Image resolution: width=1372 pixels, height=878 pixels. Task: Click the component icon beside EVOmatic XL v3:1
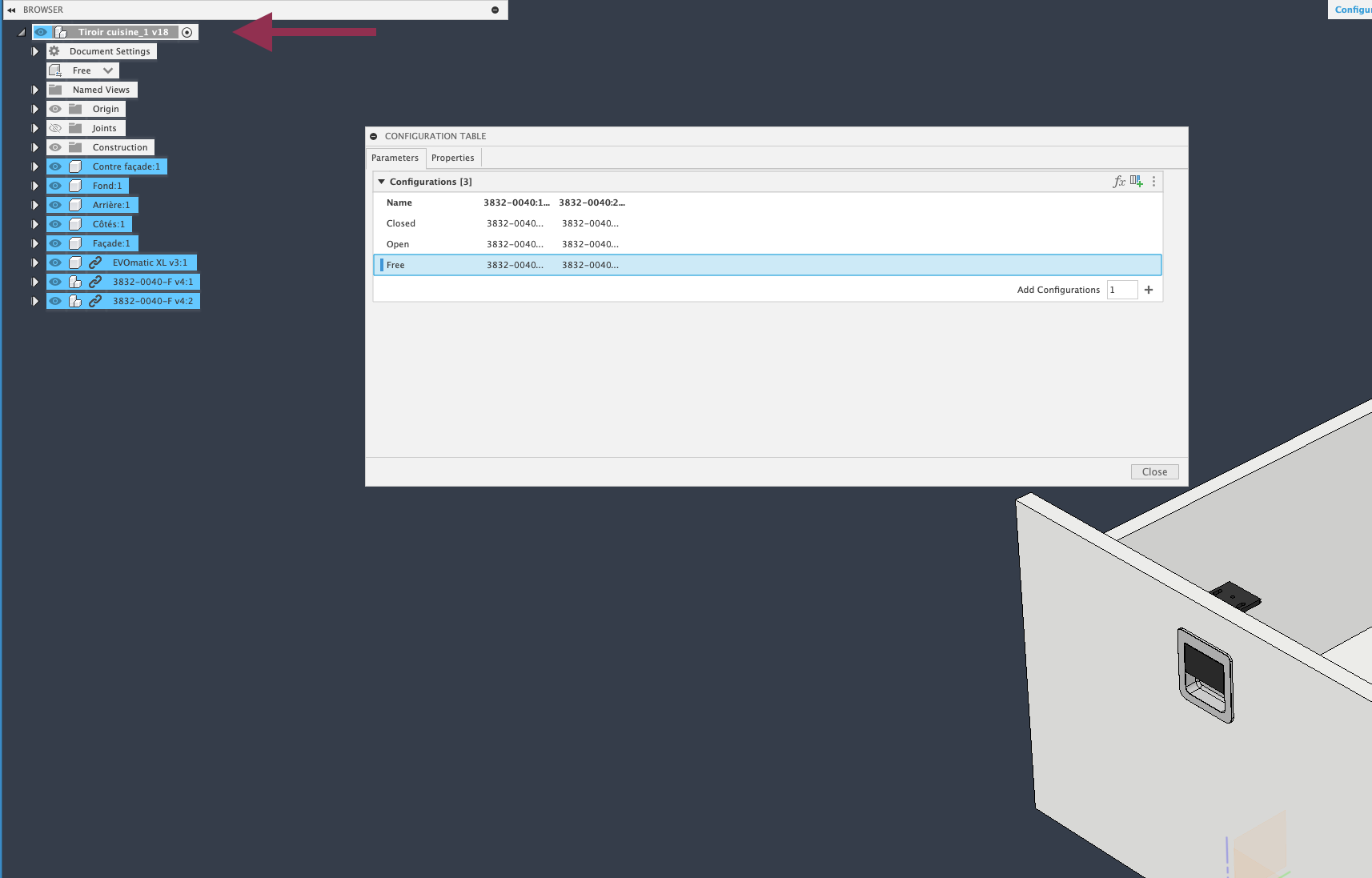(x=74, y=262)
